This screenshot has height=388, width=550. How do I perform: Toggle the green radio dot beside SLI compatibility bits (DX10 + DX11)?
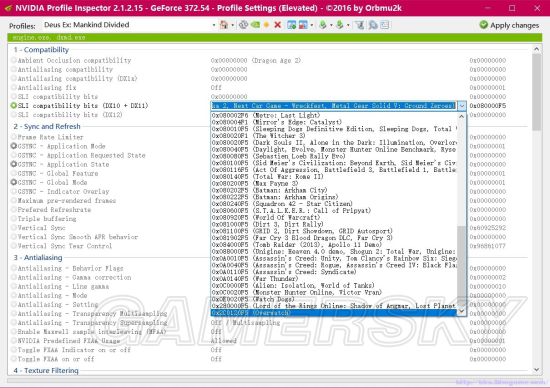tap(14, 106)
